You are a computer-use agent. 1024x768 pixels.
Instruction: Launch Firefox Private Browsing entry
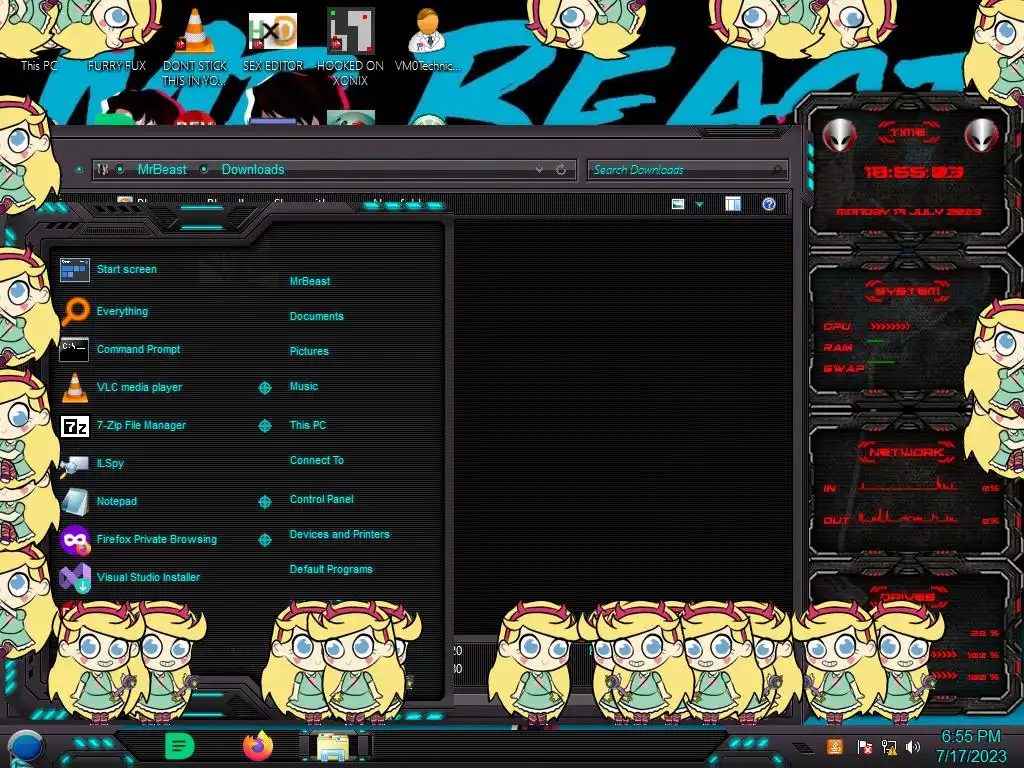[157, 539]
